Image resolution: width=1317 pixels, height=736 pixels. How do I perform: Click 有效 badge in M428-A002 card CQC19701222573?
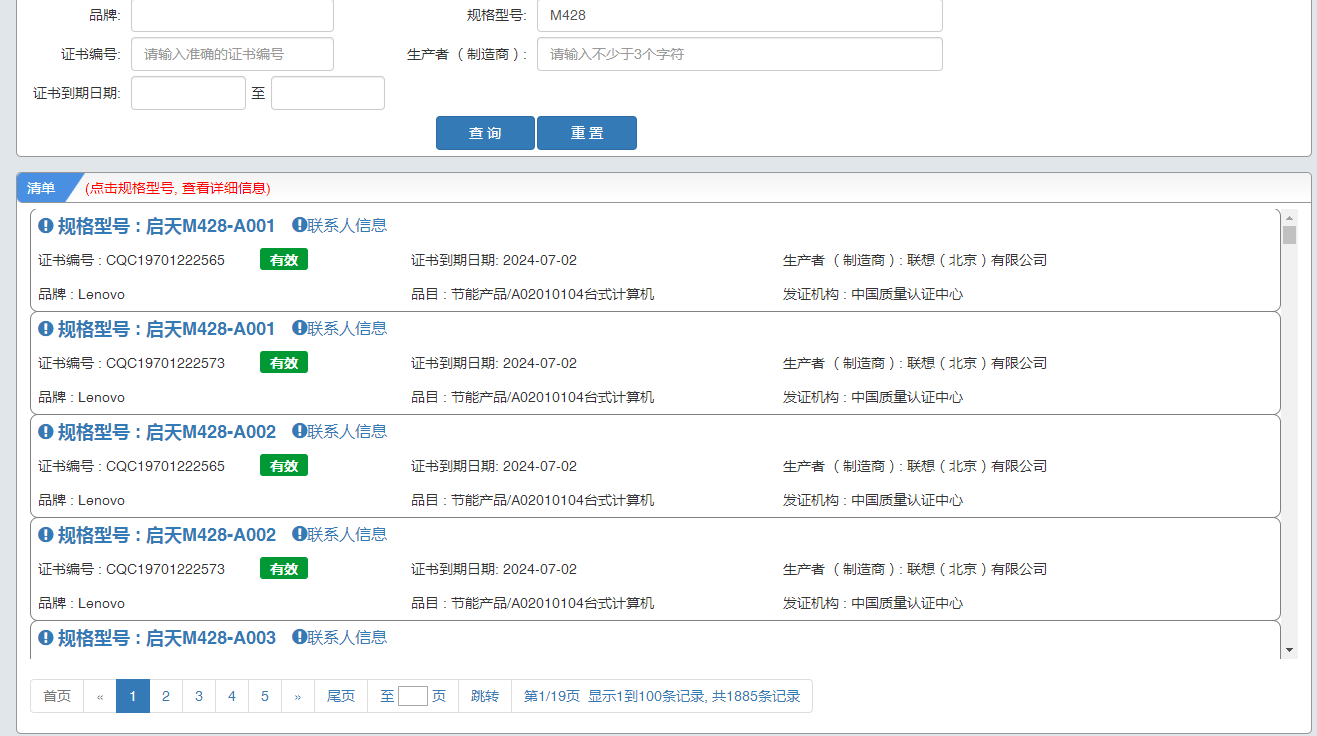(x=284, y=569)
